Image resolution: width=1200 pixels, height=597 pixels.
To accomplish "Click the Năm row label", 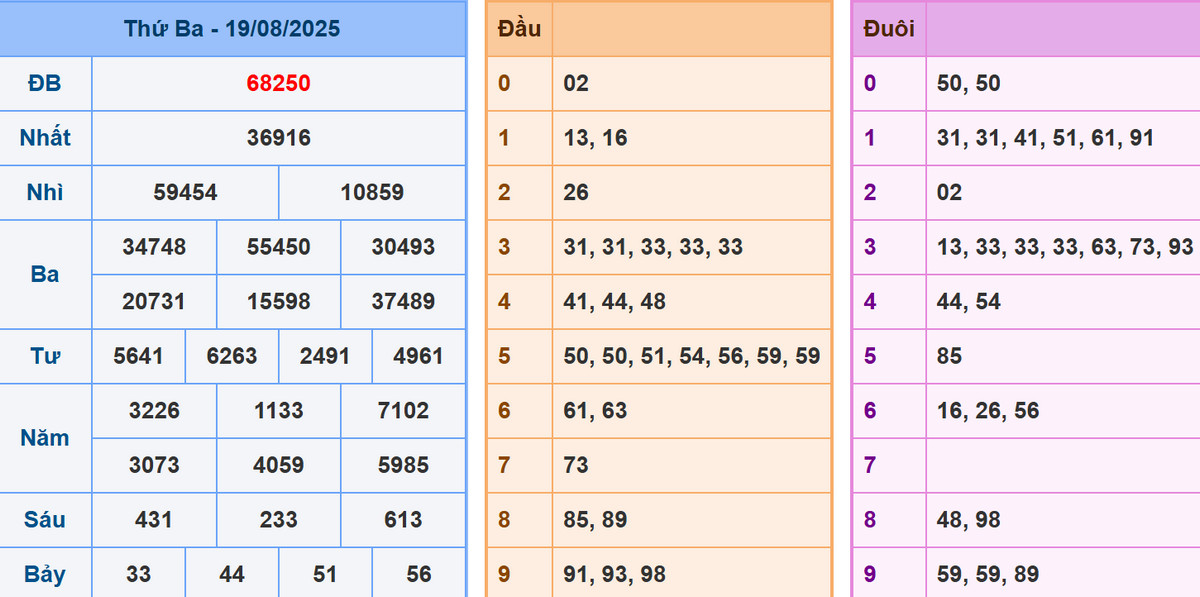I will [45, 438].
